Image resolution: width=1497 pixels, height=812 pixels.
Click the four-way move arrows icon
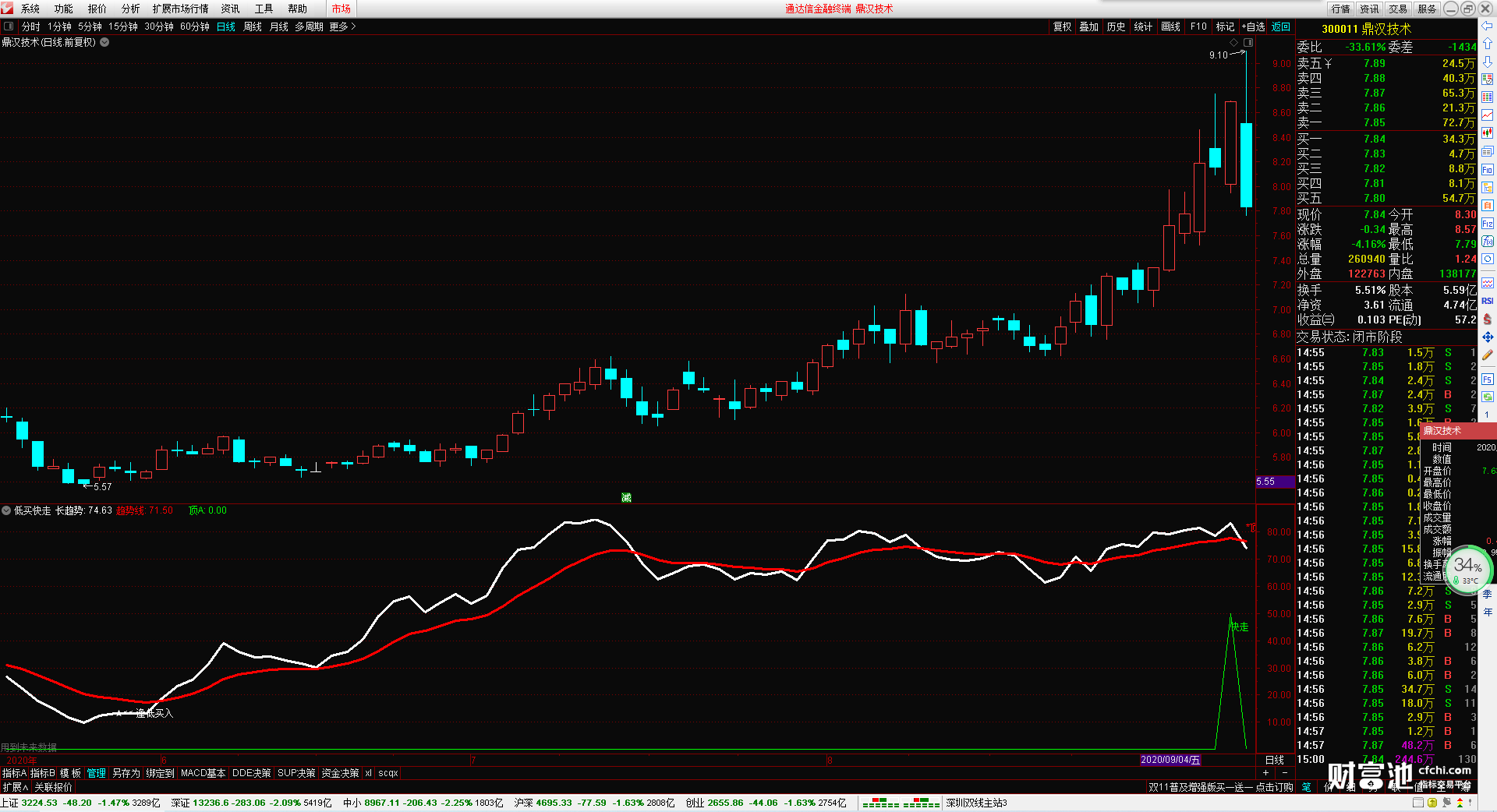(x=1488, y=337)
